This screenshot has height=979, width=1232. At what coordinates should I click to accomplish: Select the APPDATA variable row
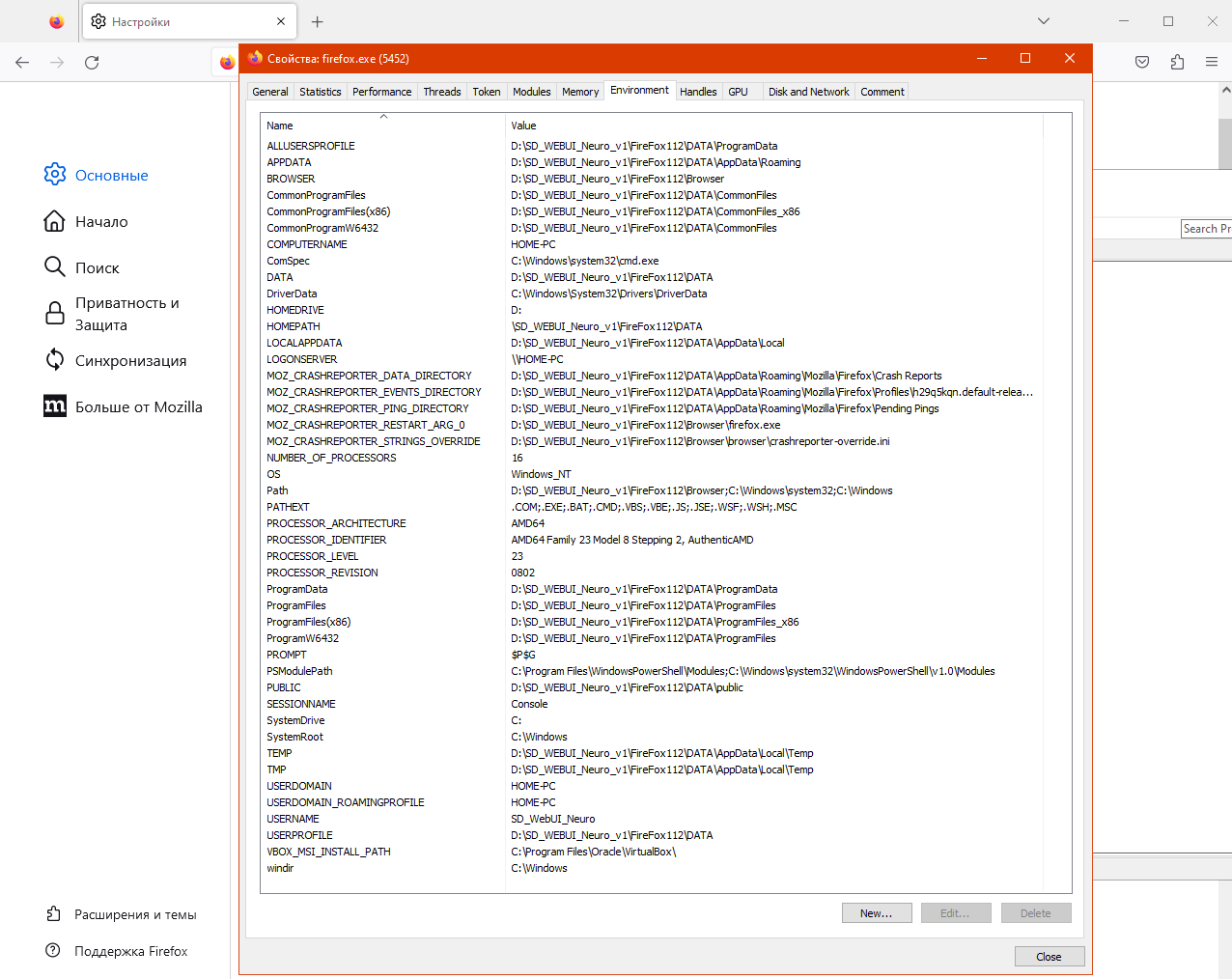652,162
